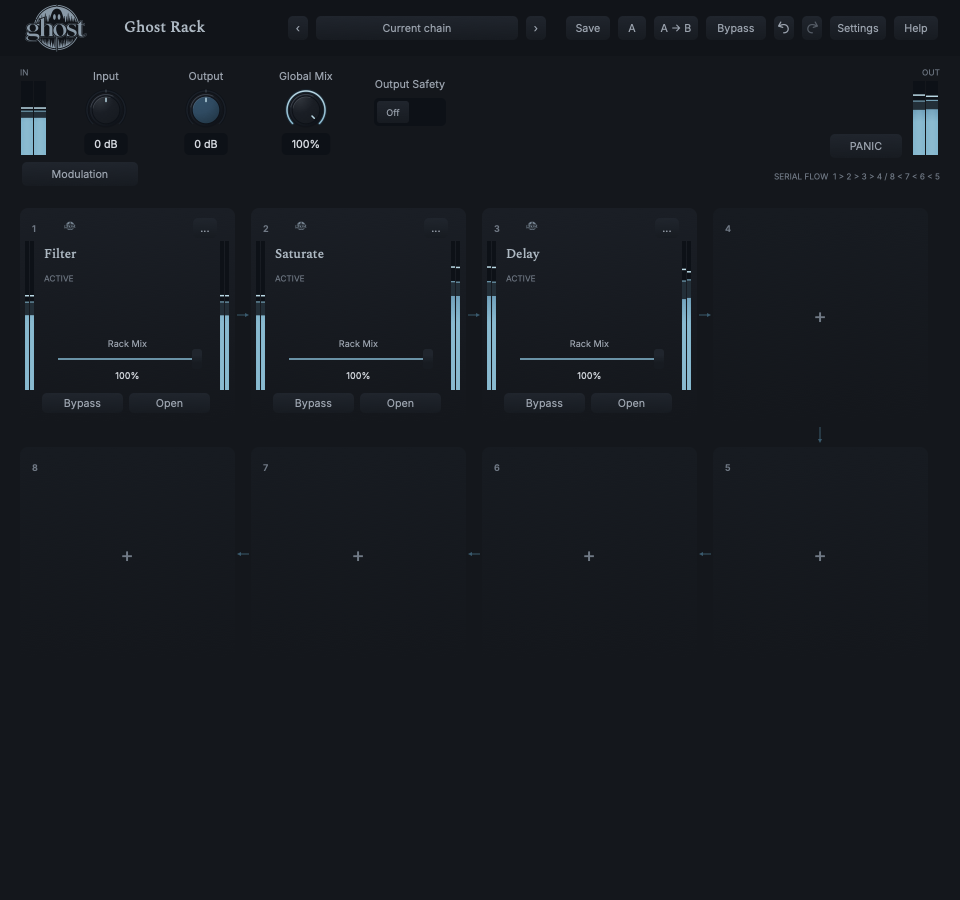Click the Saturate module title

[x=299, y=253]
